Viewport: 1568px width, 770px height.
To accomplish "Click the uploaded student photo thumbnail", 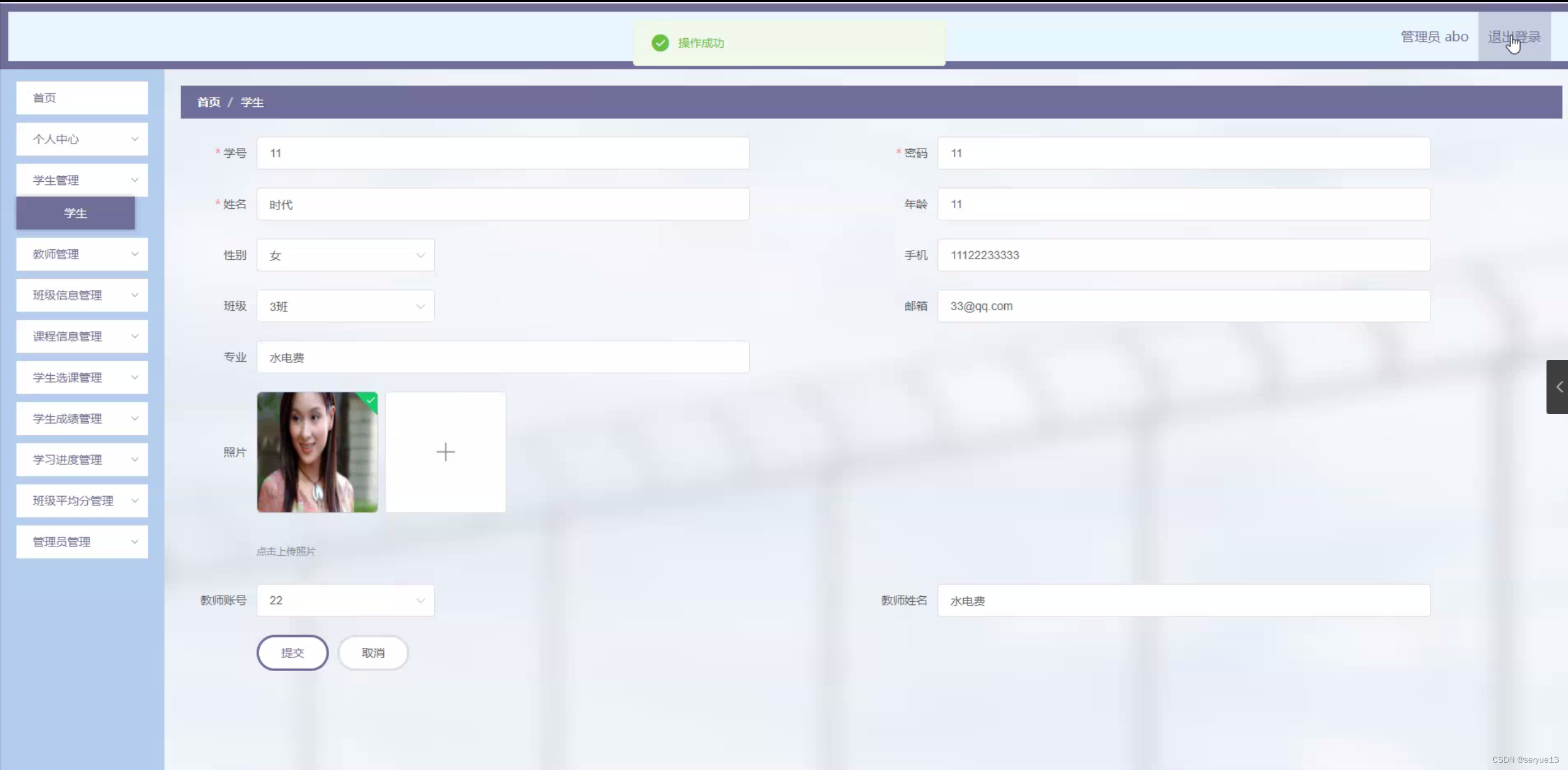I will [x=317, y=452].
